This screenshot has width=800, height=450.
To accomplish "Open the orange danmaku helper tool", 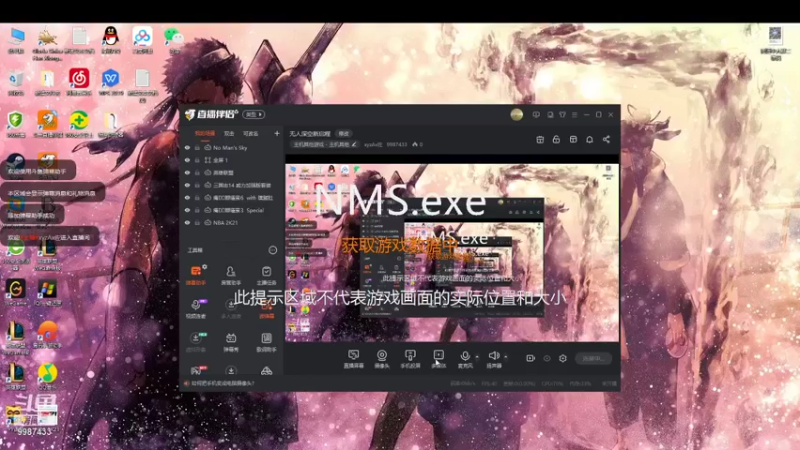I will 195,275.
